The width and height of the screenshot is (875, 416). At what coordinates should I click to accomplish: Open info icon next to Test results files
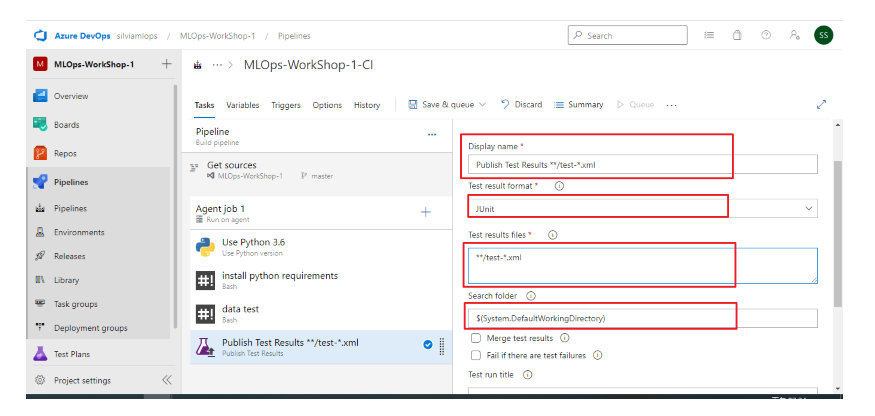552,235
